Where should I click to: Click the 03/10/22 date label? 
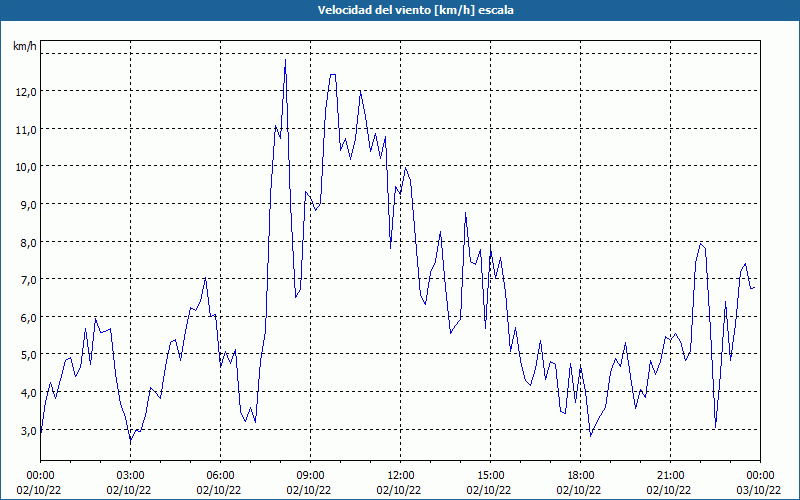click(x=759, y=490)
